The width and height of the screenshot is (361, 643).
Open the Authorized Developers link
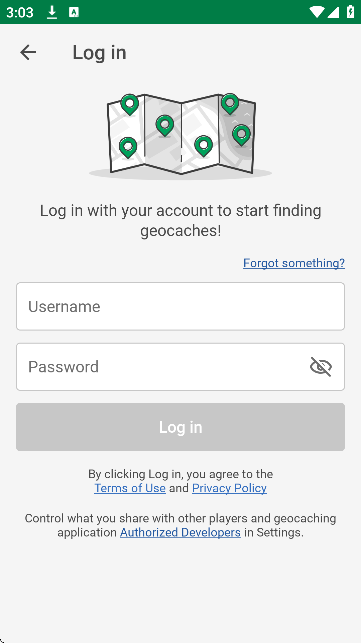click(180, 532)
